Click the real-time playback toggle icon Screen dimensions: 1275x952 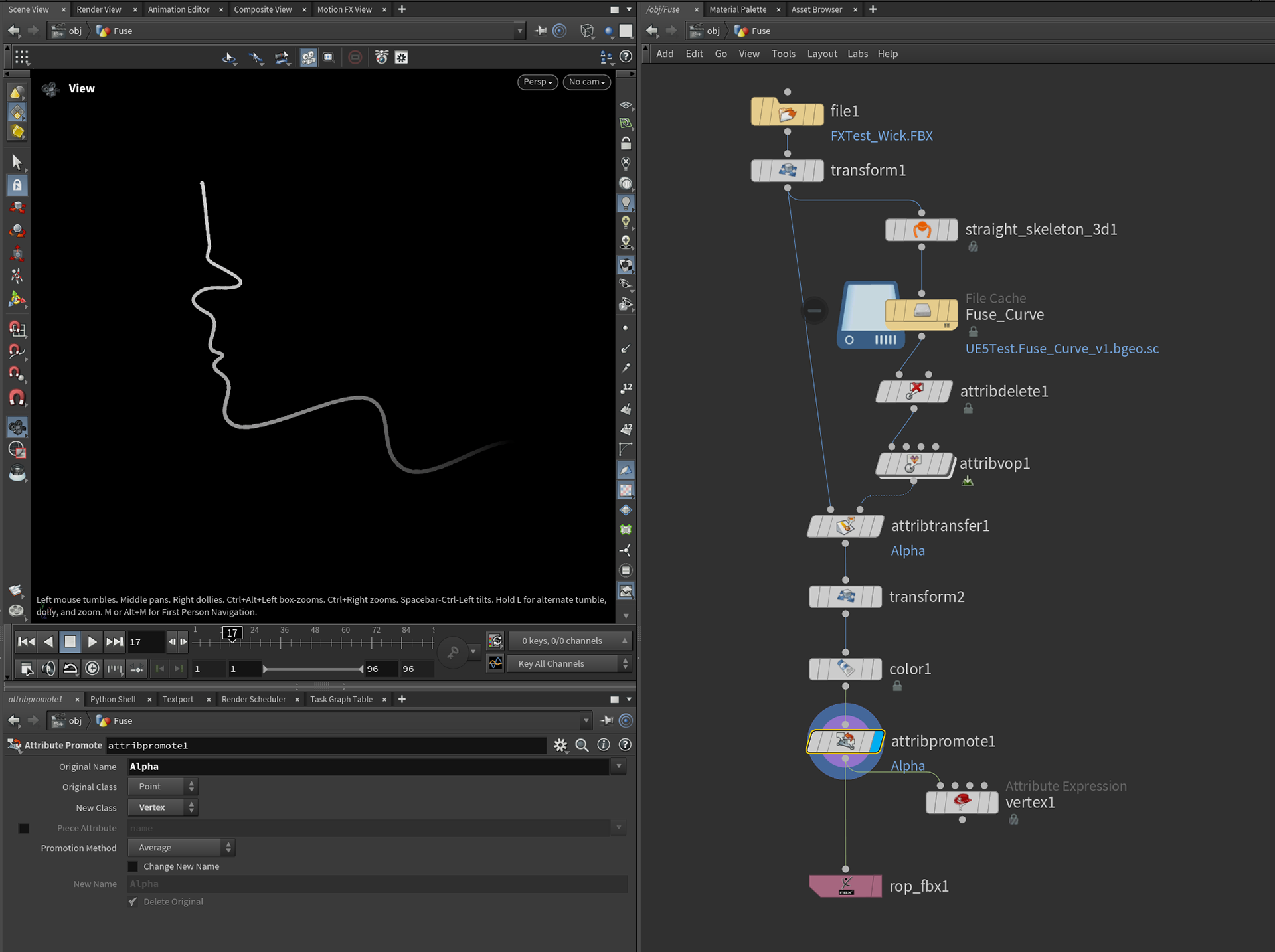pos(92,669)
